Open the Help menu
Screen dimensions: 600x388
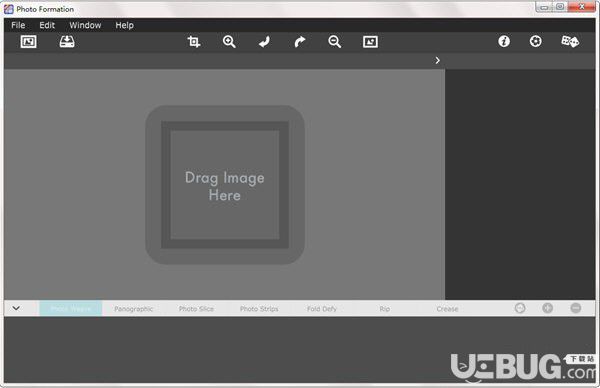(124, 25)
